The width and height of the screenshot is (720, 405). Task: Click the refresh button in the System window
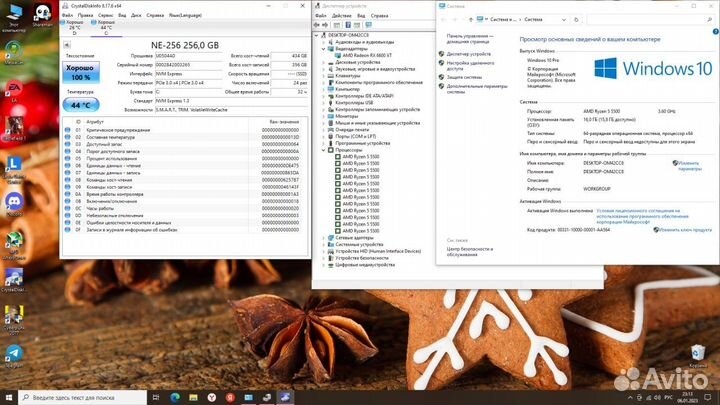point(576,20)
